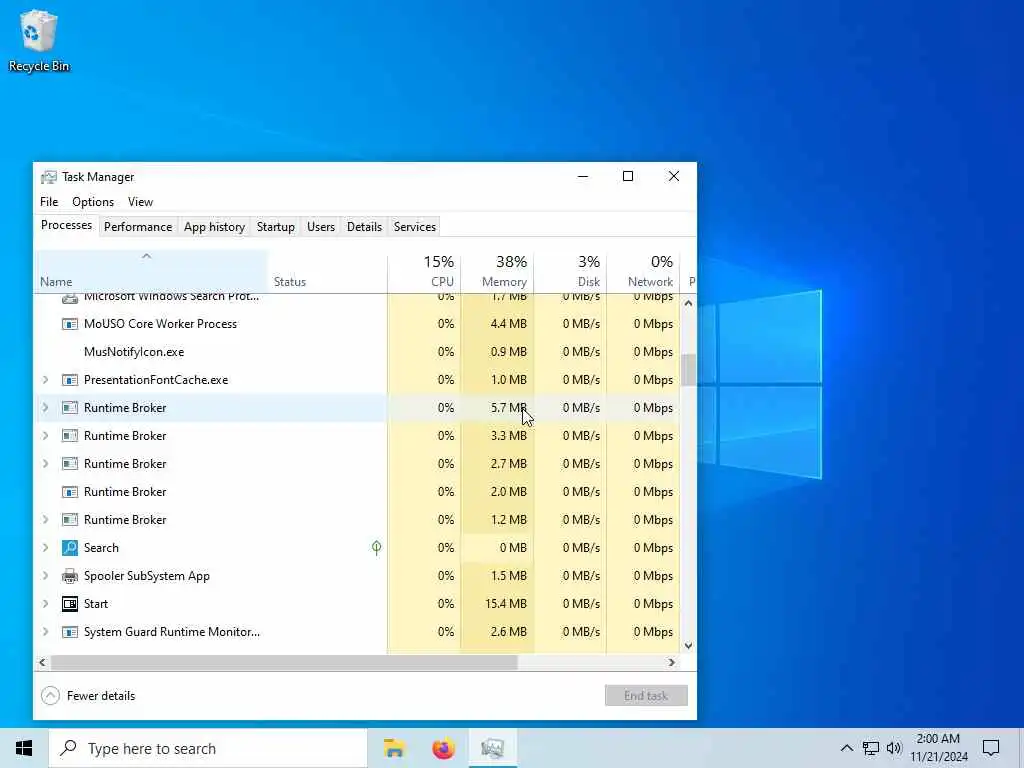Switch to the App history tab

point(214,227)
